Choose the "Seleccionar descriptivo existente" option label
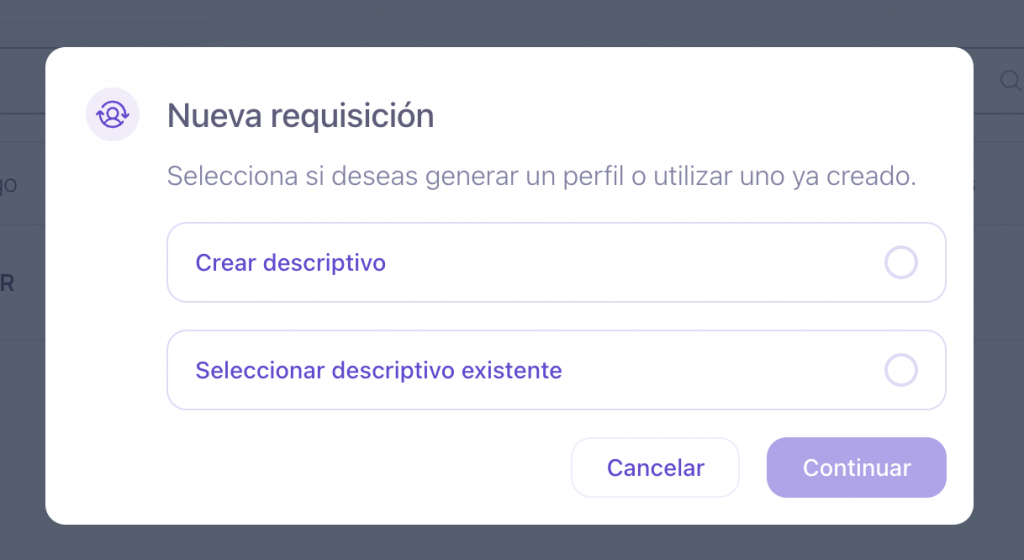The height and width of the screenshot is (560, 1024). [x=379, y=371]
